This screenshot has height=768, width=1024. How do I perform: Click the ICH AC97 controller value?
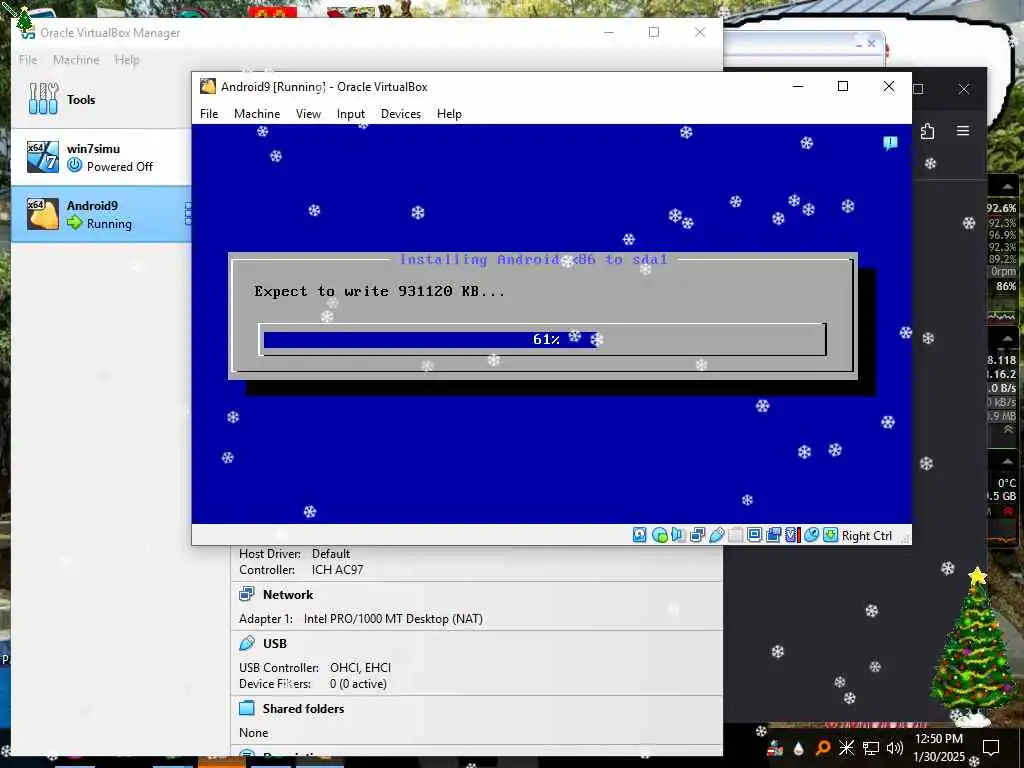point(337,569)
